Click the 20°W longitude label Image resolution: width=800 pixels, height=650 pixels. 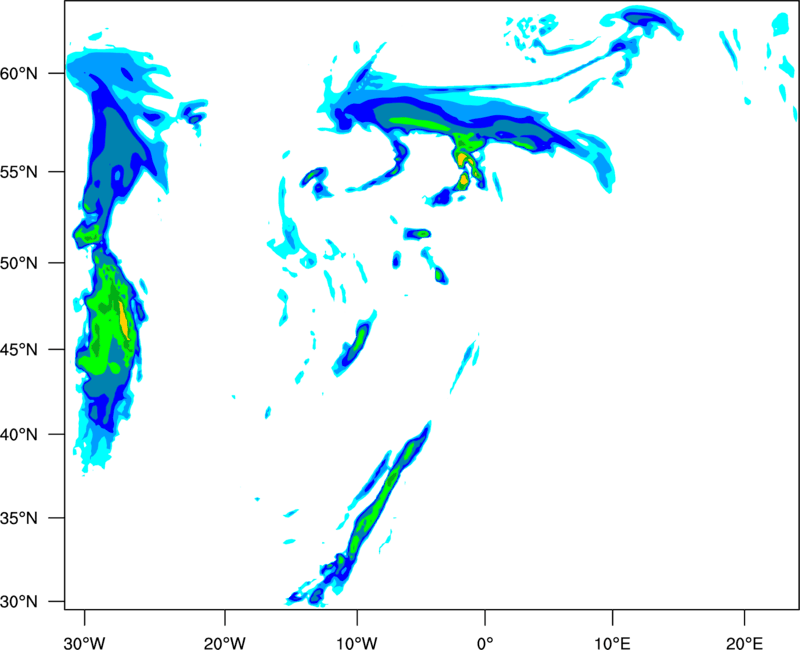[224, 643]
